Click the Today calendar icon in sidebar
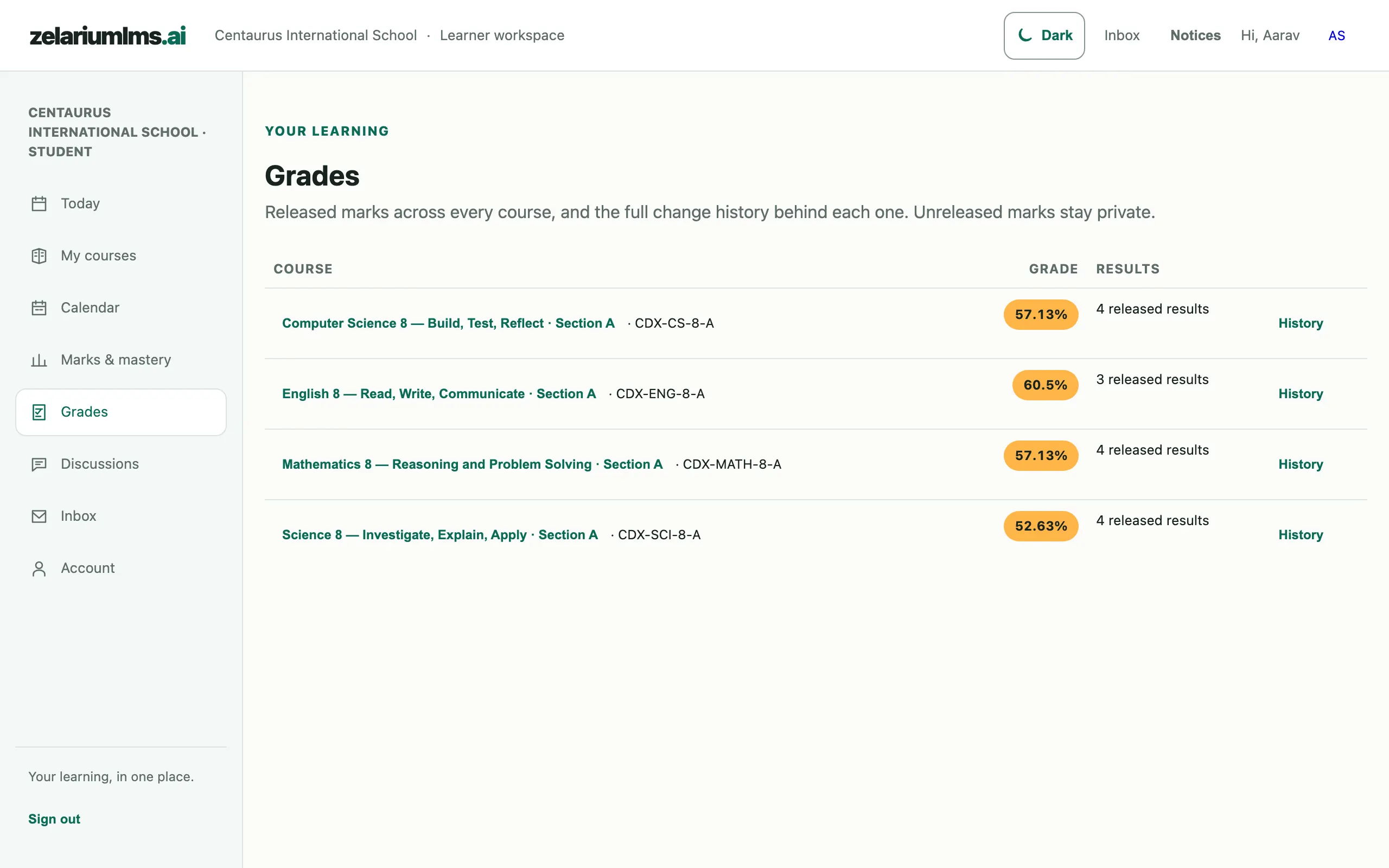The height and width of the screenshot is (868, 1389). click(39, 204)
